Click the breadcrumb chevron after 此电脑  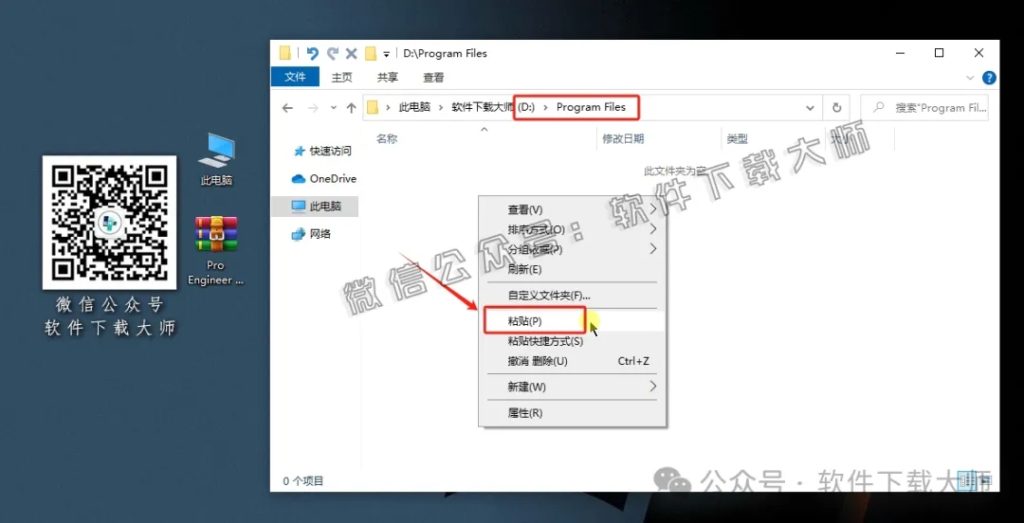(441, 108)
